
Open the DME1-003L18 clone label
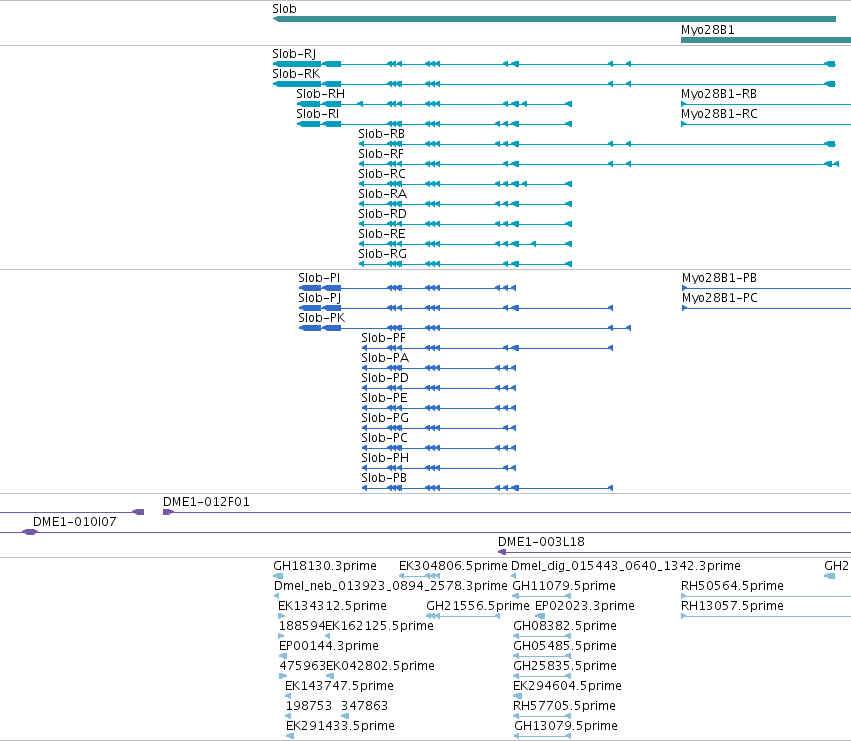click(x=542, y=542)
